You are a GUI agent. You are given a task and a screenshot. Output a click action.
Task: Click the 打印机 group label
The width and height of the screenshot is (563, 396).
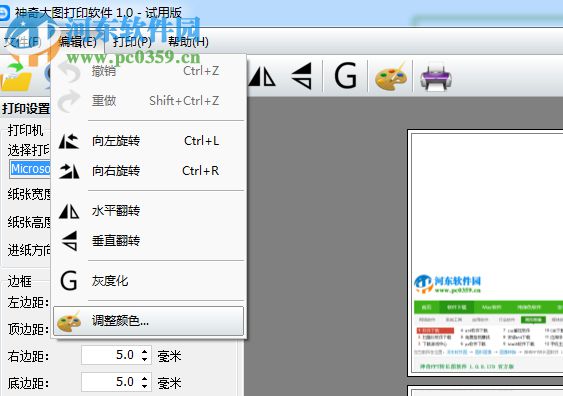click(x=25, y=130)
